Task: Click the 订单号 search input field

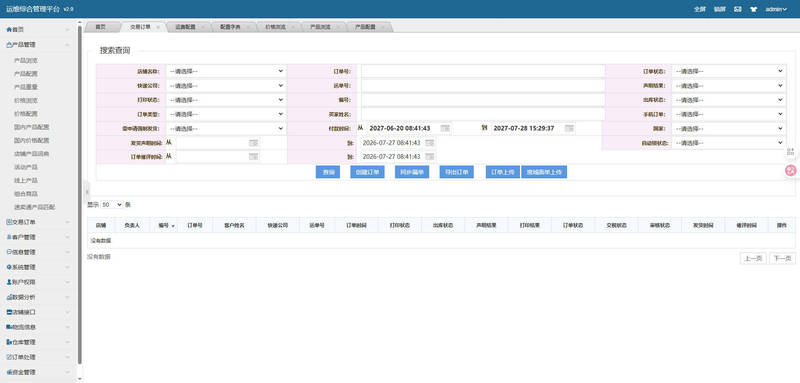Action: [483, 71]
